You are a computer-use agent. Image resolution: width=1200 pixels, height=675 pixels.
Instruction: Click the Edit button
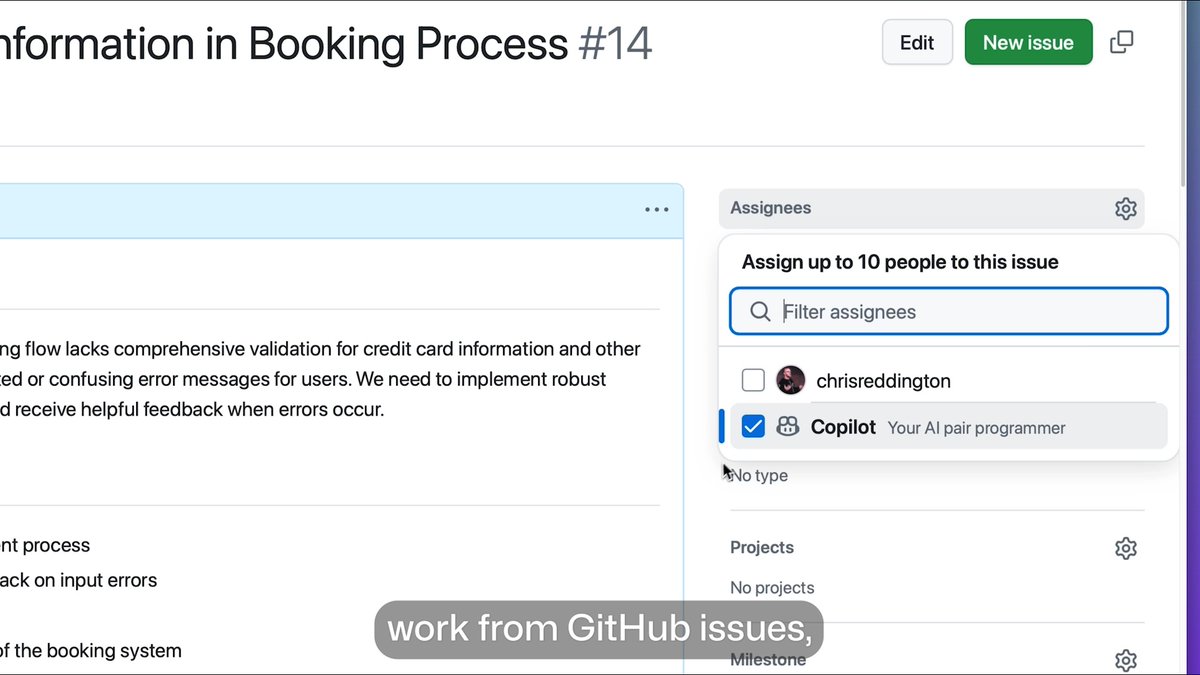[917, 42]
